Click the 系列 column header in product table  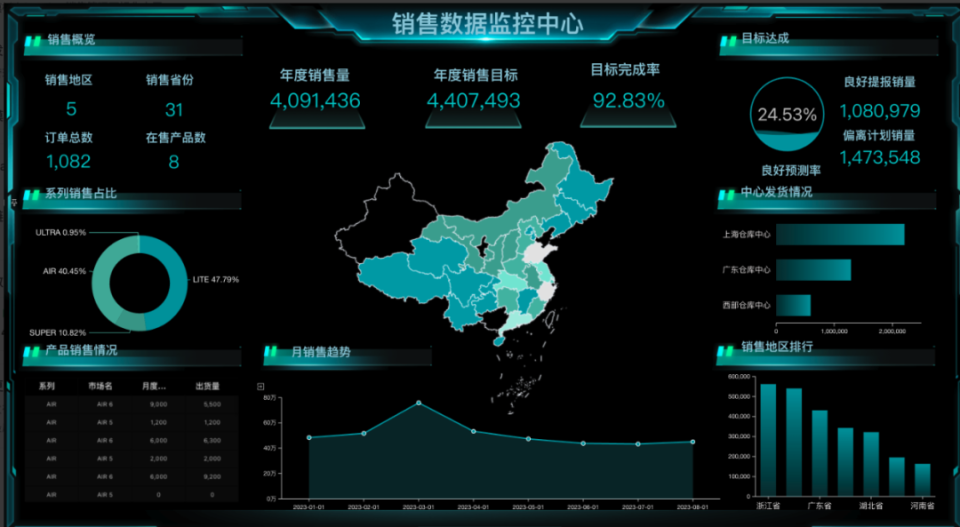pyautogui.click(x=47, y=386)
